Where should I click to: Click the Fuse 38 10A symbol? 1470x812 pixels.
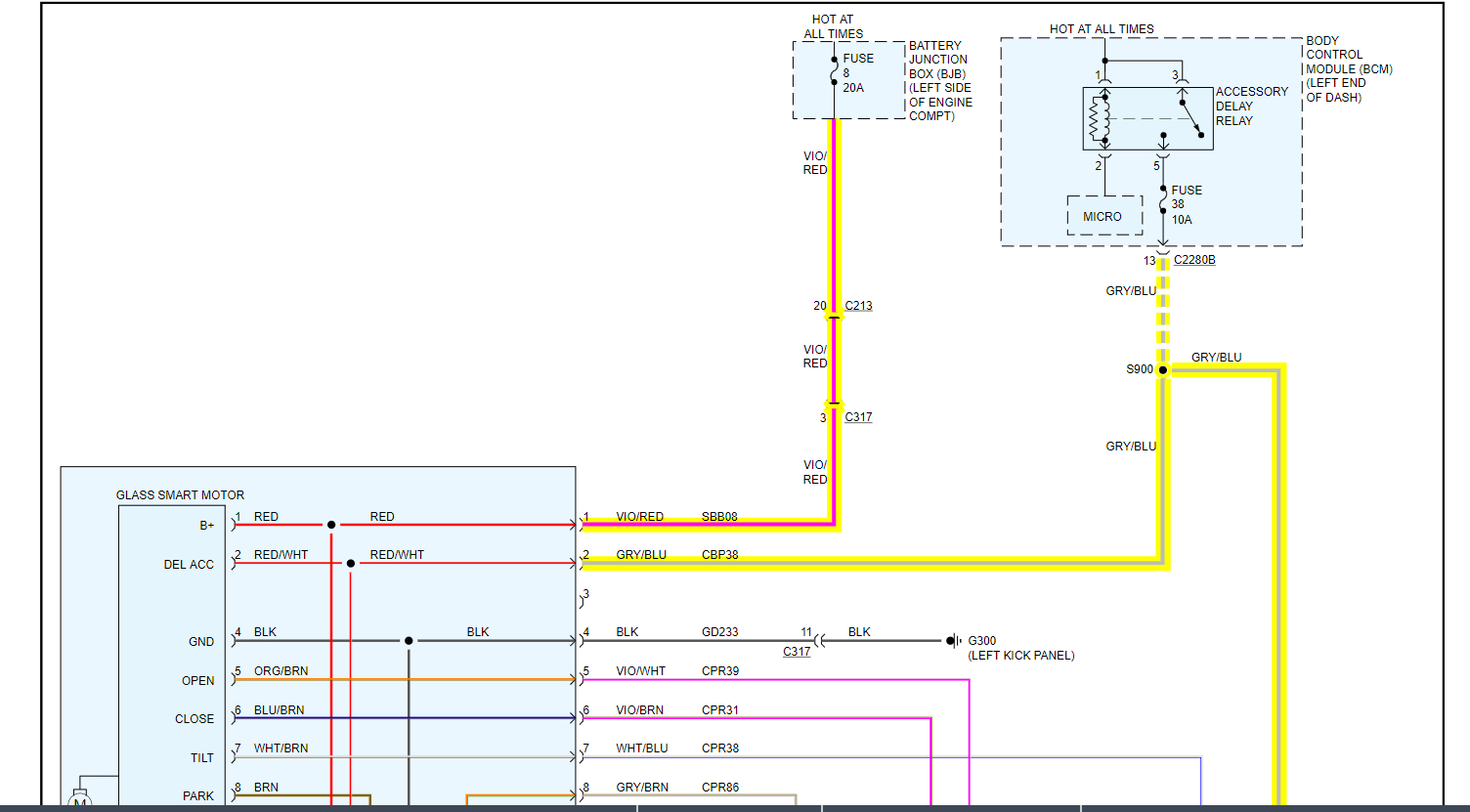coord(1162,205)
